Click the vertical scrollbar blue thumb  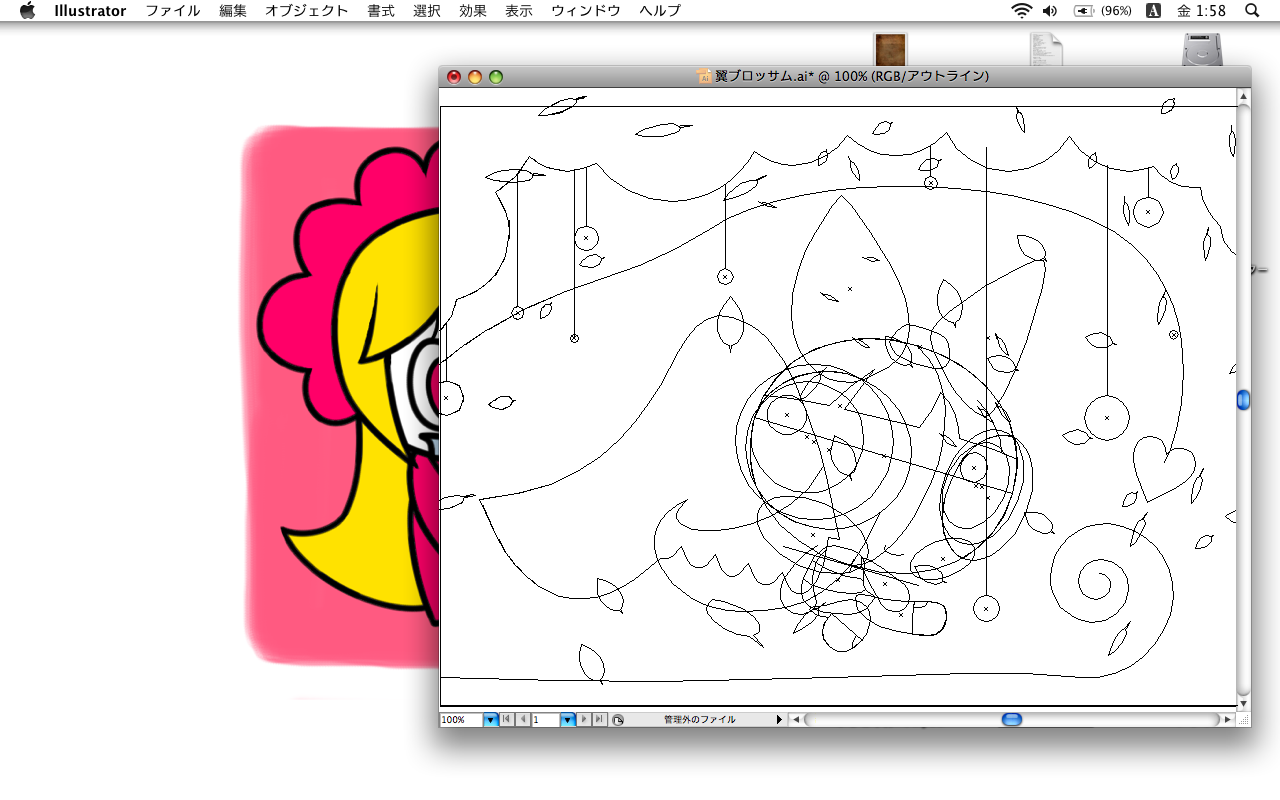pyautogui.click(x=1244, y=400)
